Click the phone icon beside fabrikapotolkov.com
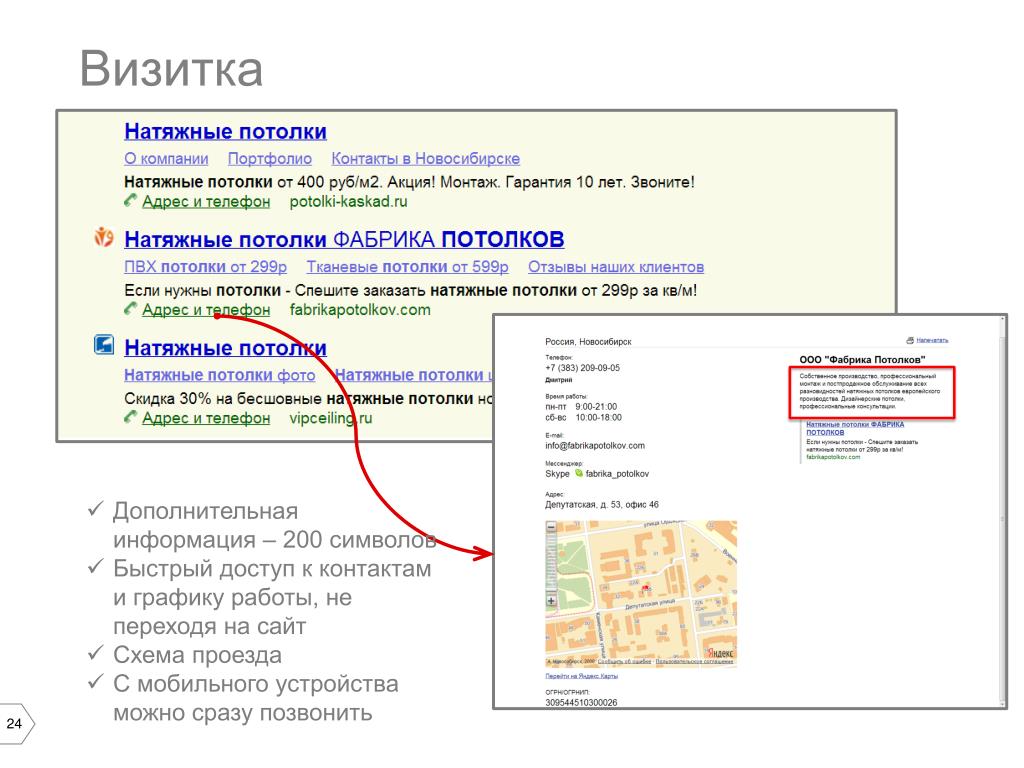The image size is (1024, 768). tap(131, 309)
